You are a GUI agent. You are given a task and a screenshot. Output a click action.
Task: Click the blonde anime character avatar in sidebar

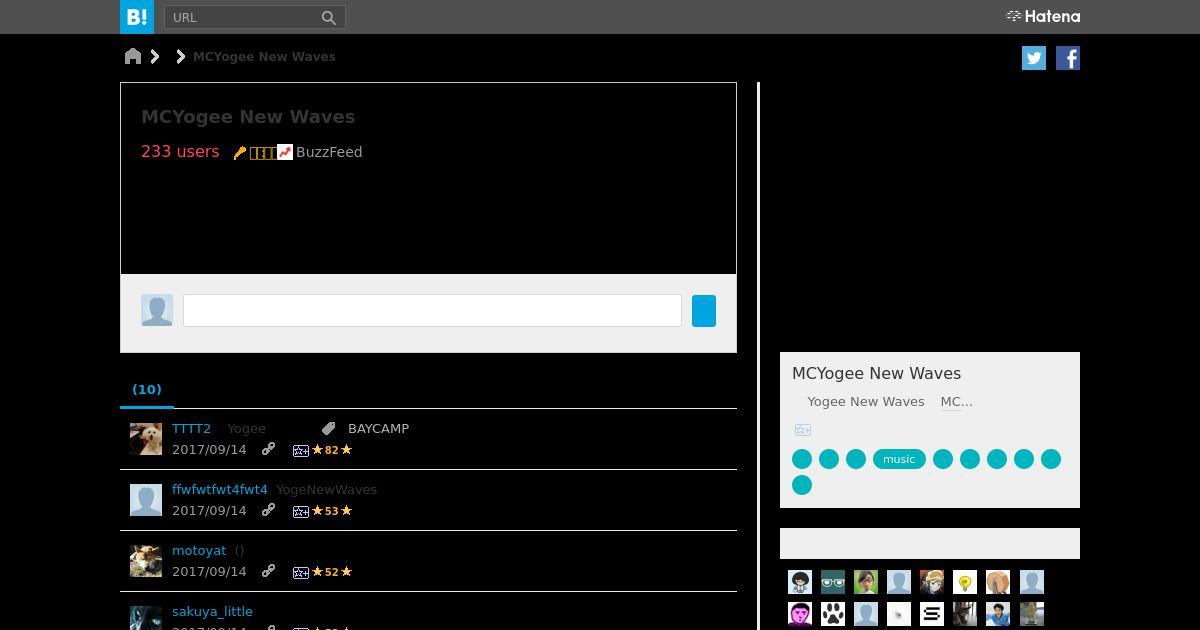point(932,582)
